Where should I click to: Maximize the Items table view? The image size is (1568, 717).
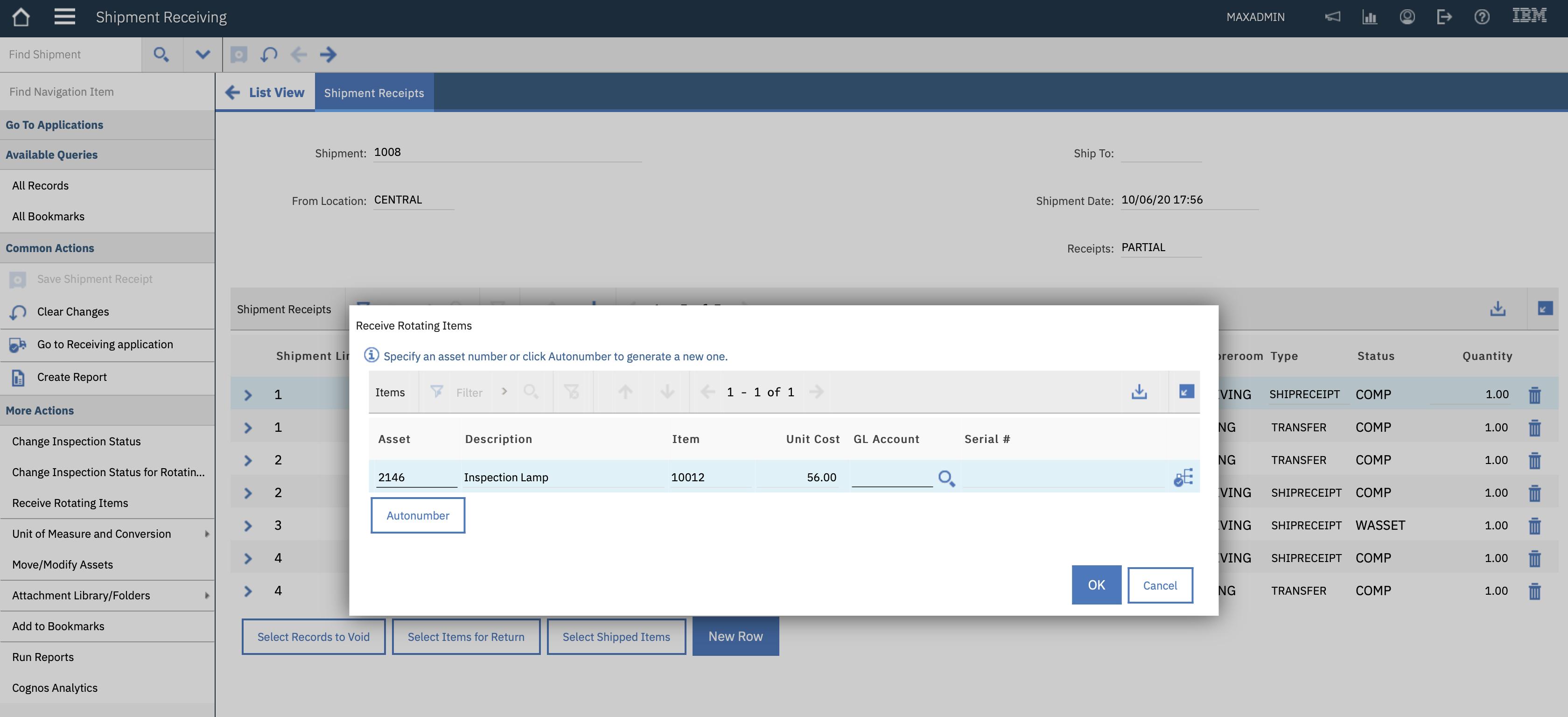pos(1185,392)
